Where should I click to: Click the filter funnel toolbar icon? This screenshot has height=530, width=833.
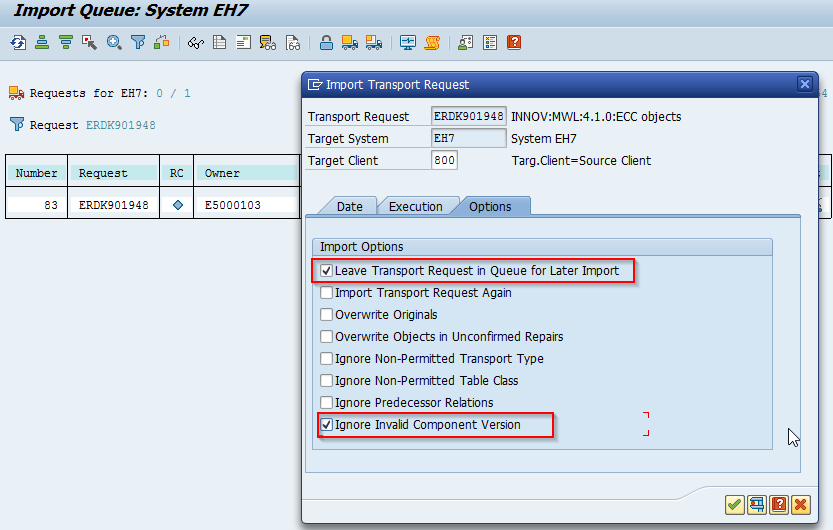click(x=138, y=42)
